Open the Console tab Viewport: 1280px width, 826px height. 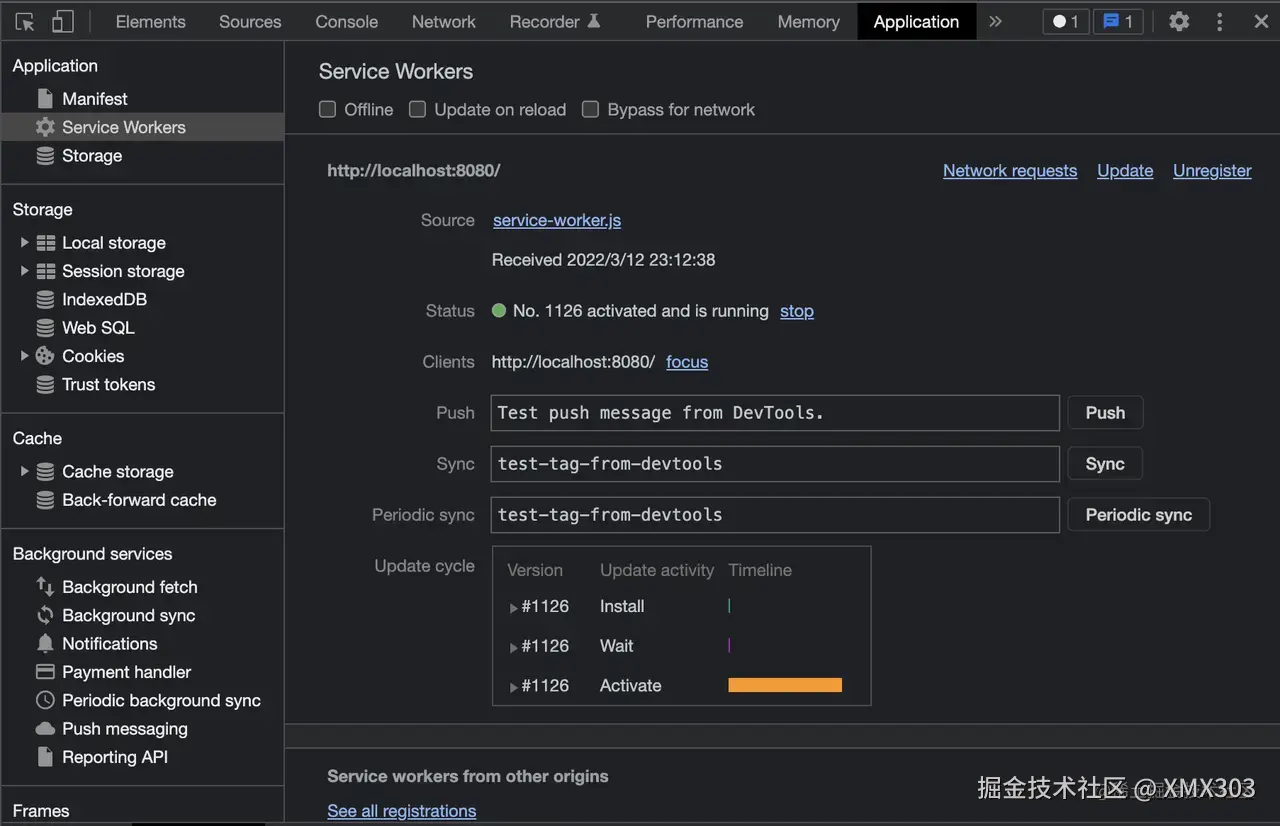[347, 21]
